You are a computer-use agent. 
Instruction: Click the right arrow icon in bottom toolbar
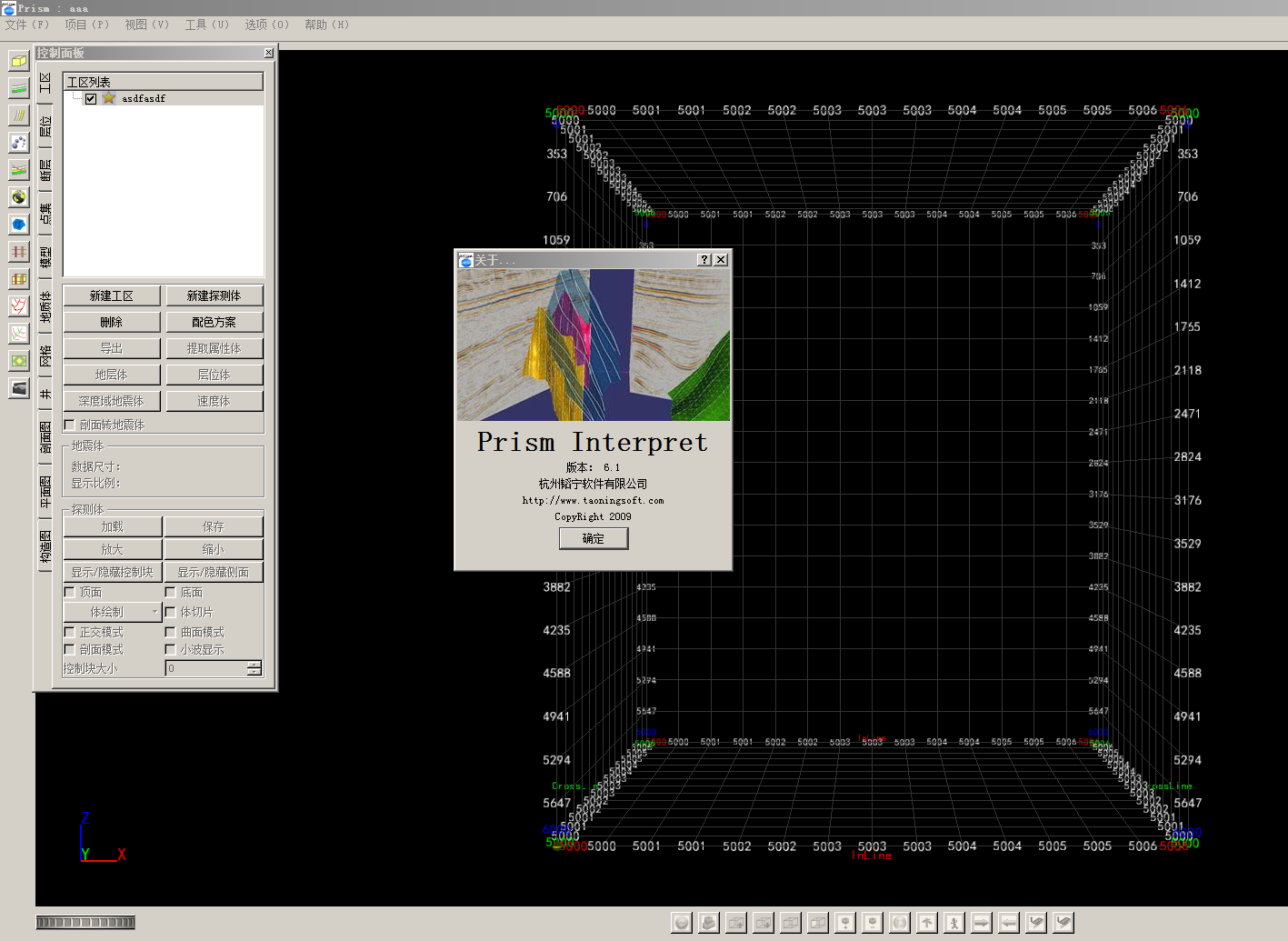(x=982, y=923)
